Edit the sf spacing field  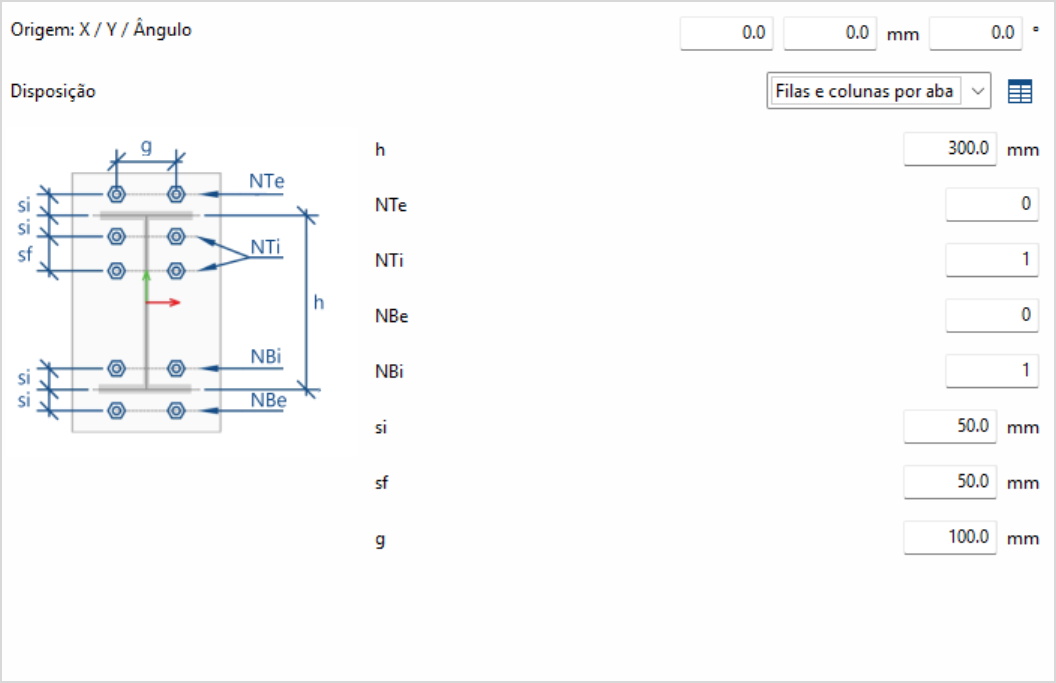pos(950,482)
